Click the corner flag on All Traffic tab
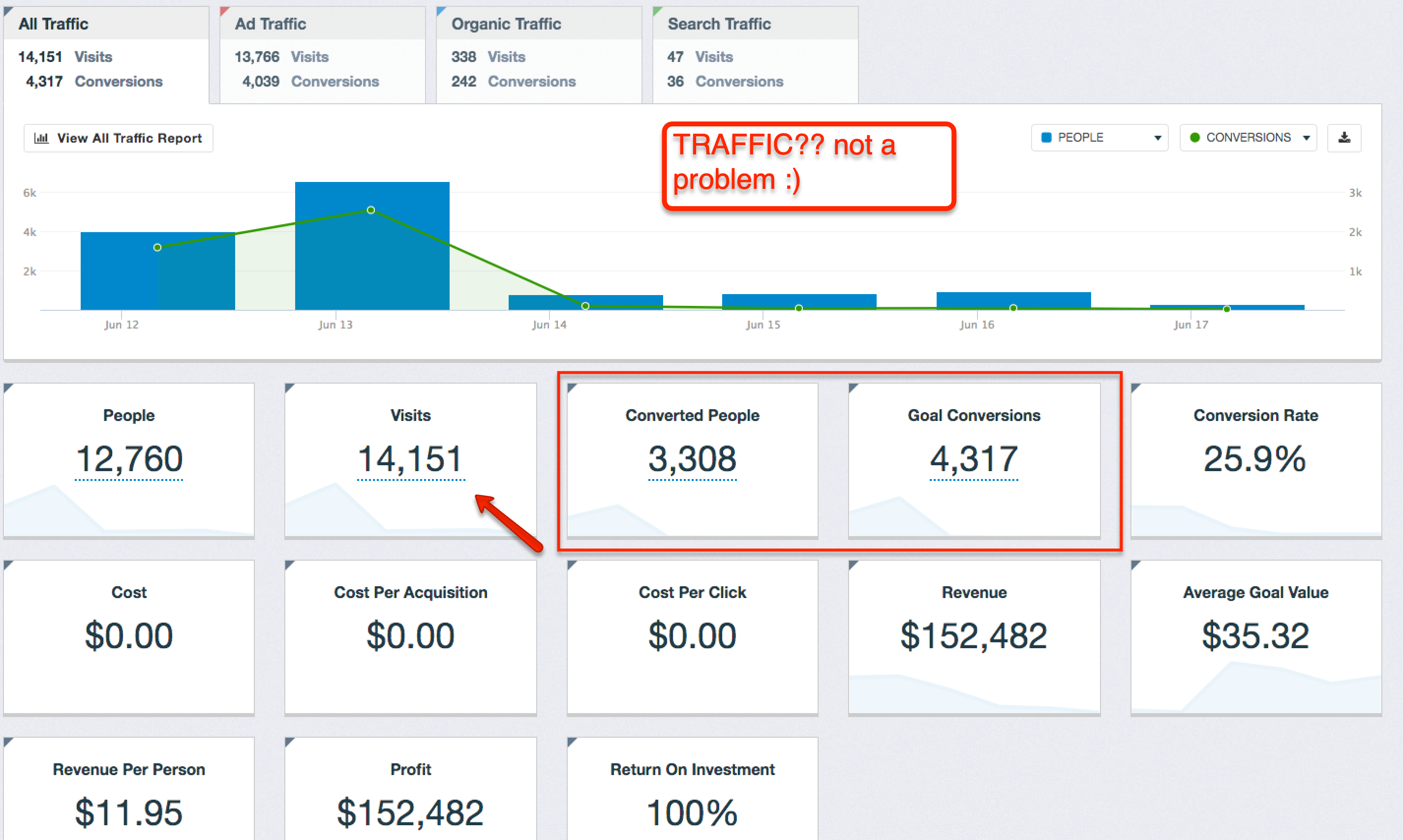The height and width of the screenshot is (840, 1403). (x=8, y=11)
